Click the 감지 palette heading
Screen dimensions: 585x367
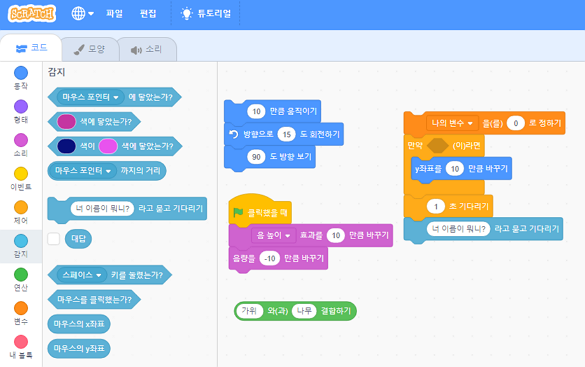coord(56,72)
